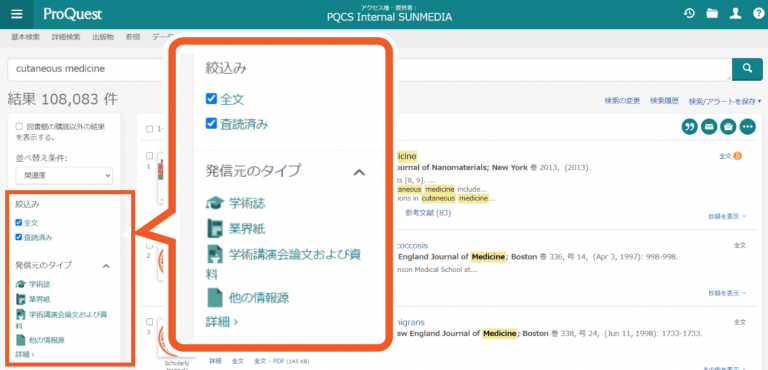Open the 関連度 sort order dropdown

64,175
